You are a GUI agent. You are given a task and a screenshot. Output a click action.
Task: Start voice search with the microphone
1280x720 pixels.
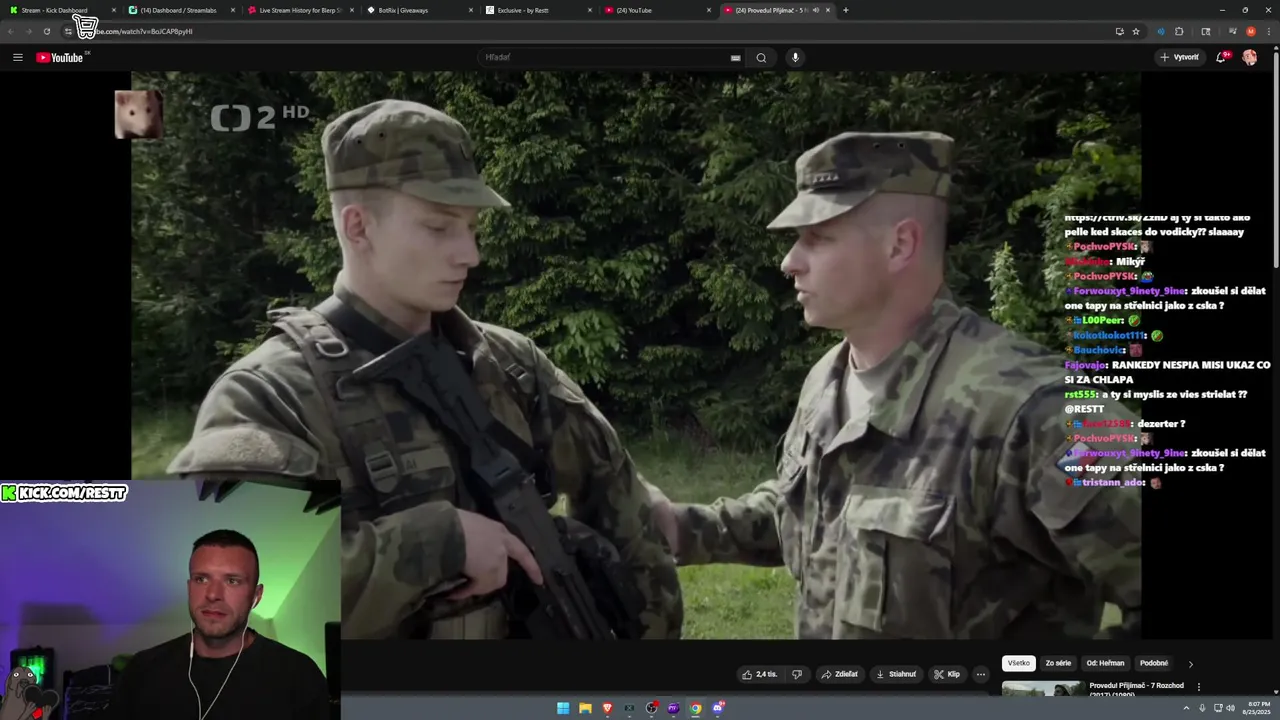coord(795,57)
